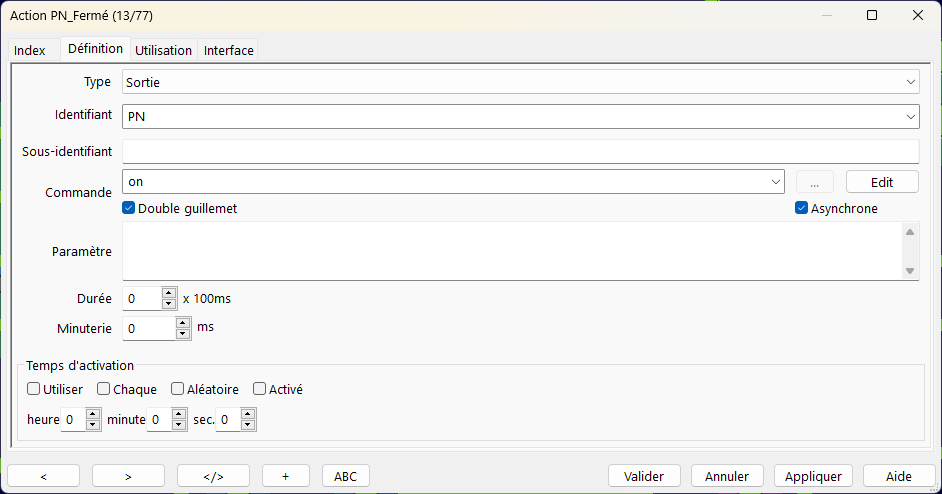Open the Interface tab

(228, 50)
